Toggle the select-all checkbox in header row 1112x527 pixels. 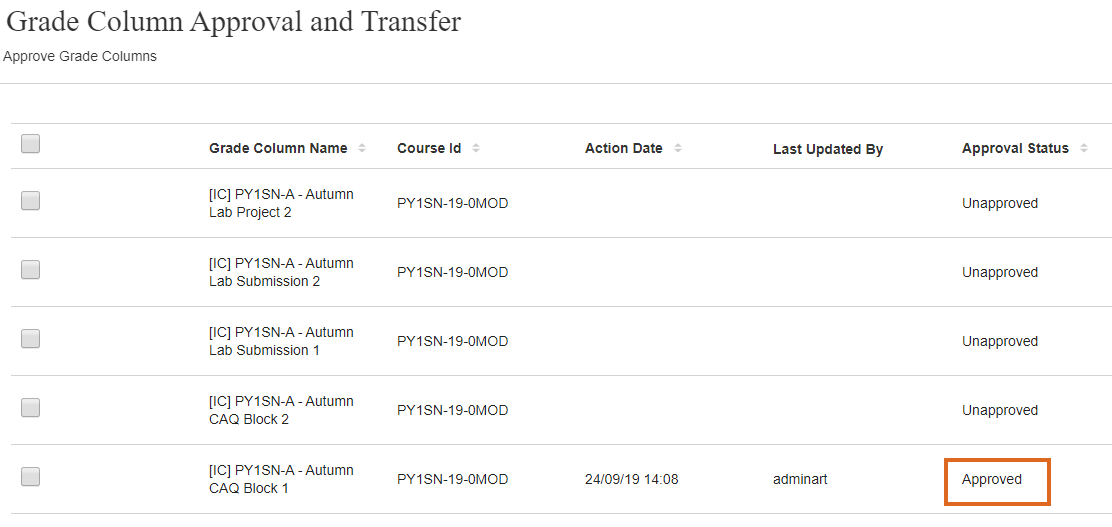[x=31, y=144]
